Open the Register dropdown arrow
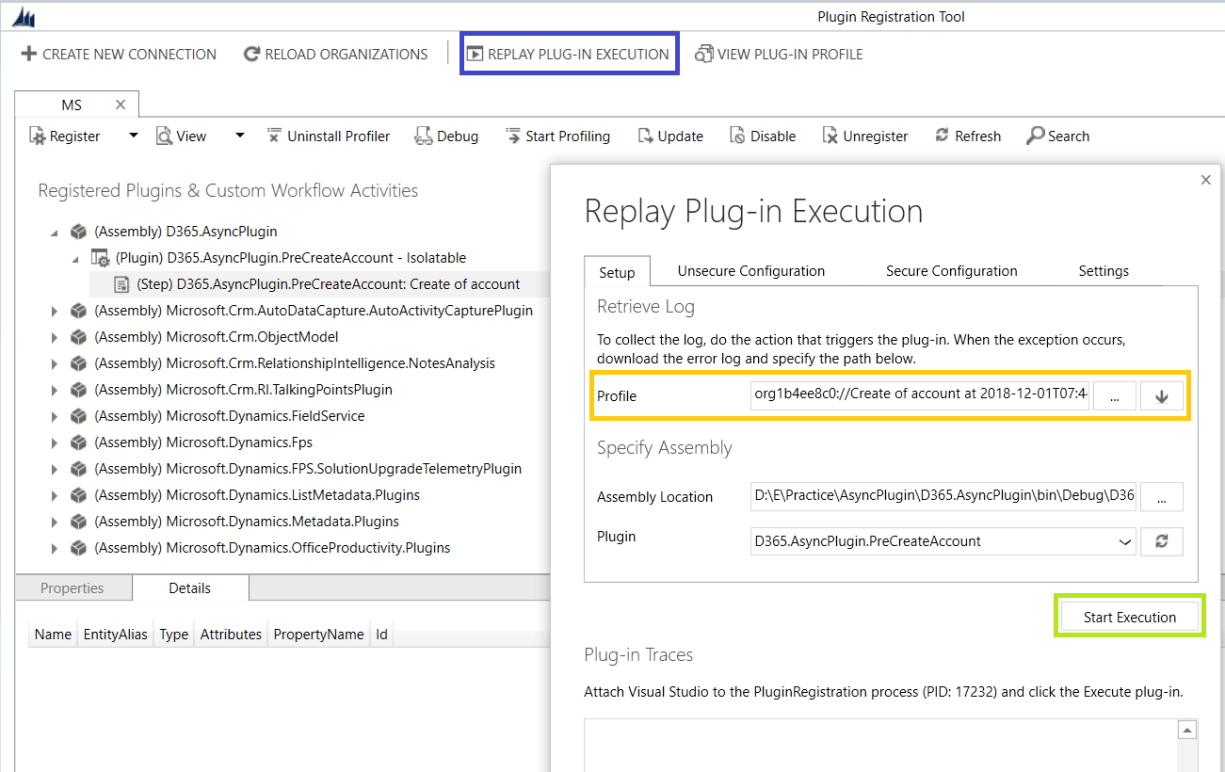Image resolution: width=1225 pixels, height=772 pixels. tap(131, 135)
